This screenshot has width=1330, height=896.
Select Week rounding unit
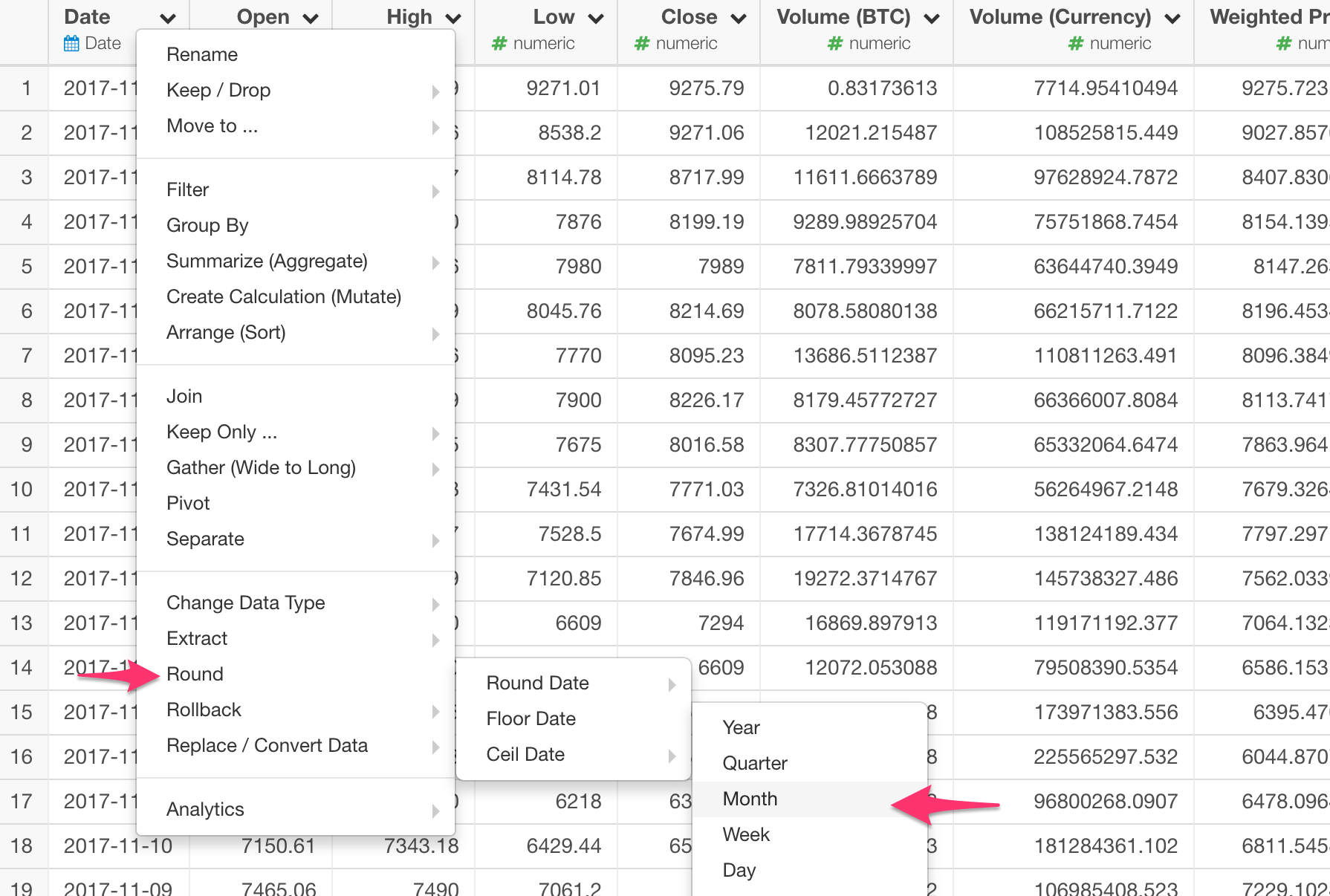(x=810, y=834)
